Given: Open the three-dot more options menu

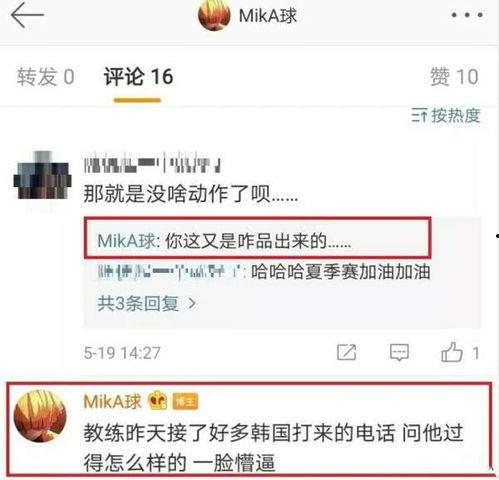Looking at the screenshot, I should tap(467, 15).
